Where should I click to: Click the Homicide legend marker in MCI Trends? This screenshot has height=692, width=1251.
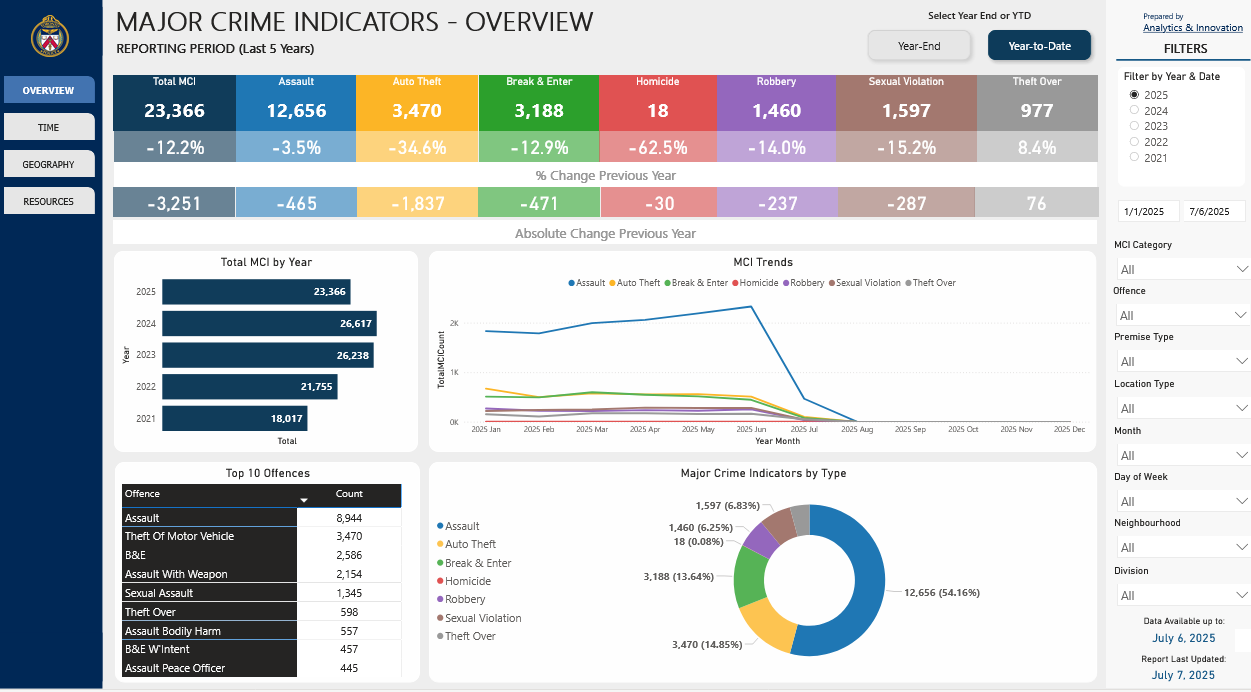coord(735,283)
